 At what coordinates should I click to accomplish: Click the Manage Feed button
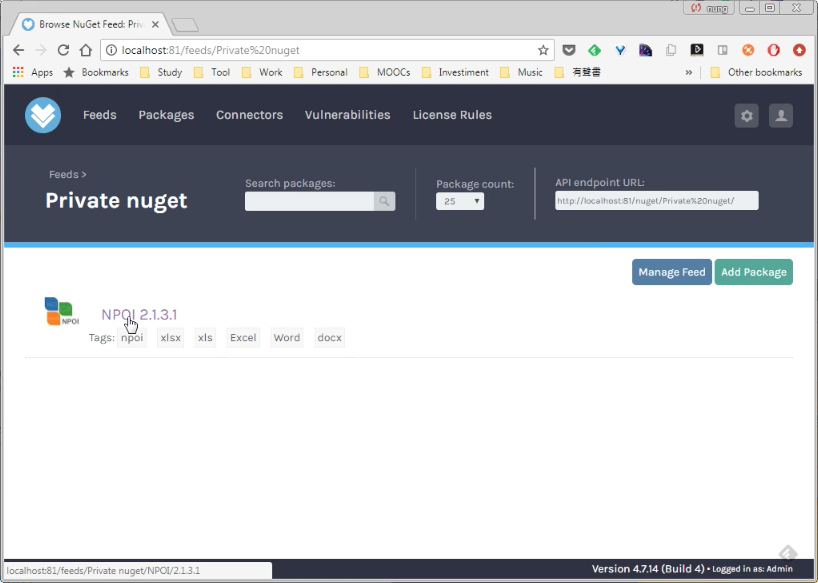[x=672, y=272]
